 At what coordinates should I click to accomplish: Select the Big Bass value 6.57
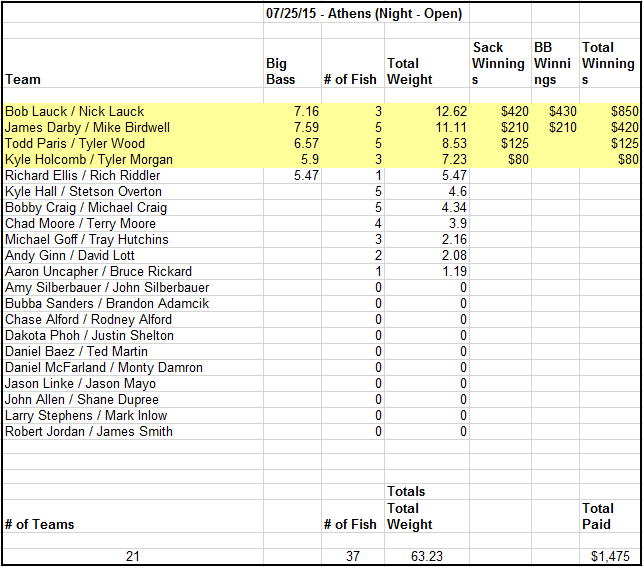tap(306, 143)
